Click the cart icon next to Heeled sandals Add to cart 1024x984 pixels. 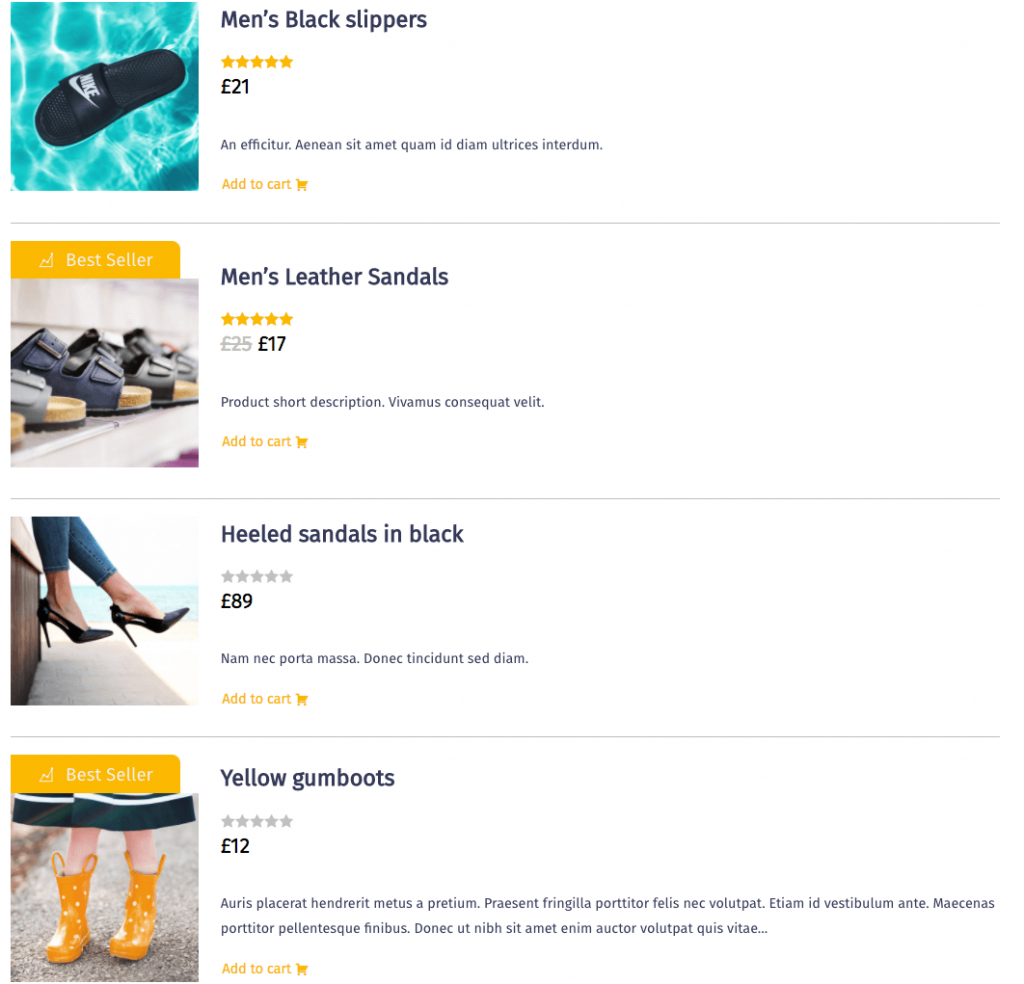click(x=303, y=698)
